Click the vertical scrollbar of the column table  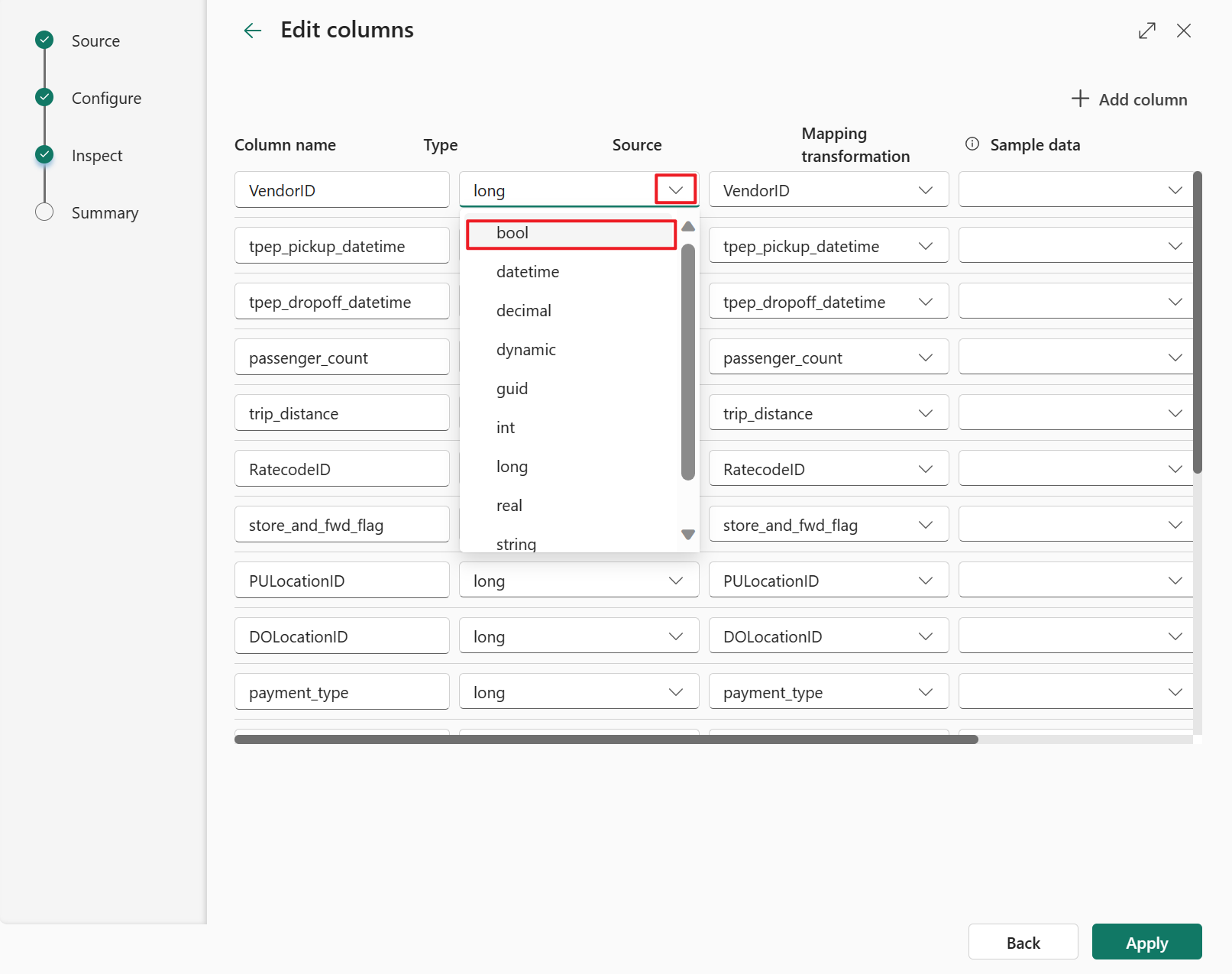(x=1198, y=322)
